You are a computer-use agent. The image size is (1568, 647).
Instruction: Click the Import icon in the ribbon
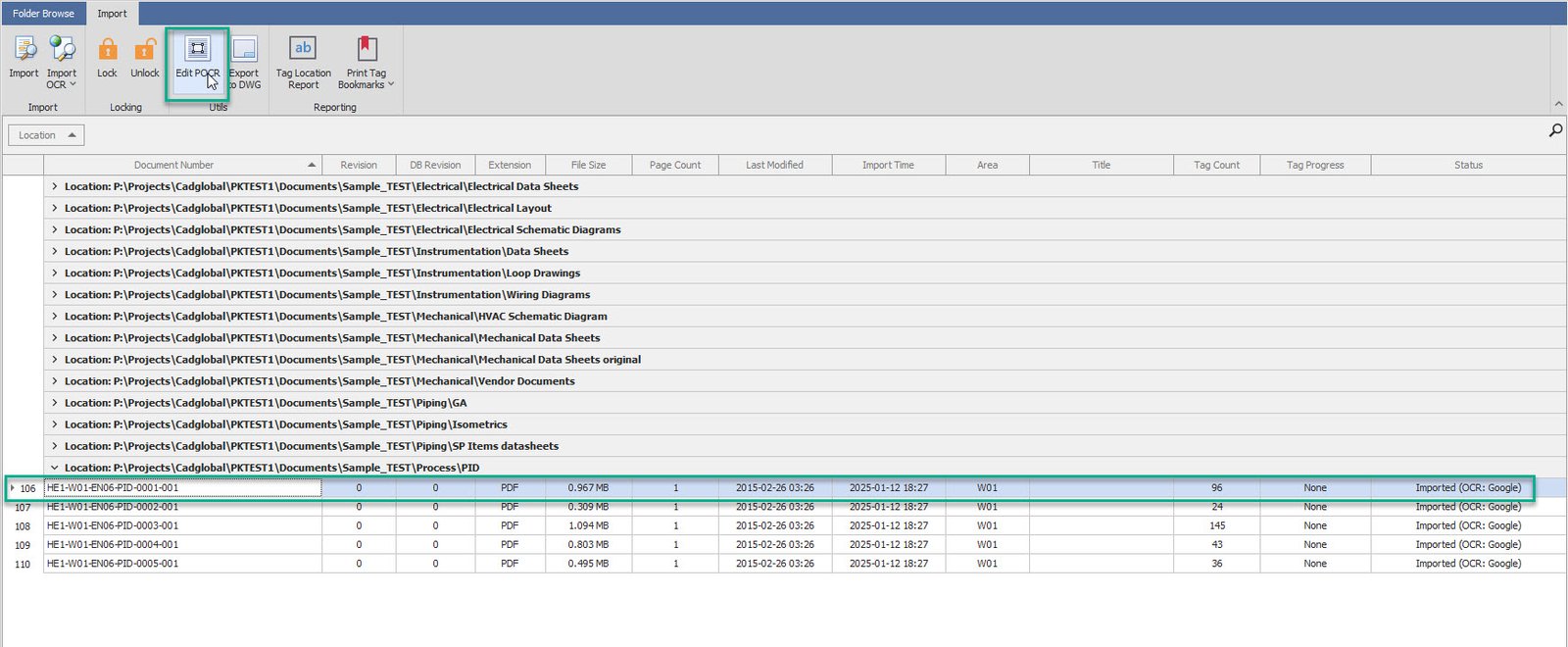tap(24, 51)
